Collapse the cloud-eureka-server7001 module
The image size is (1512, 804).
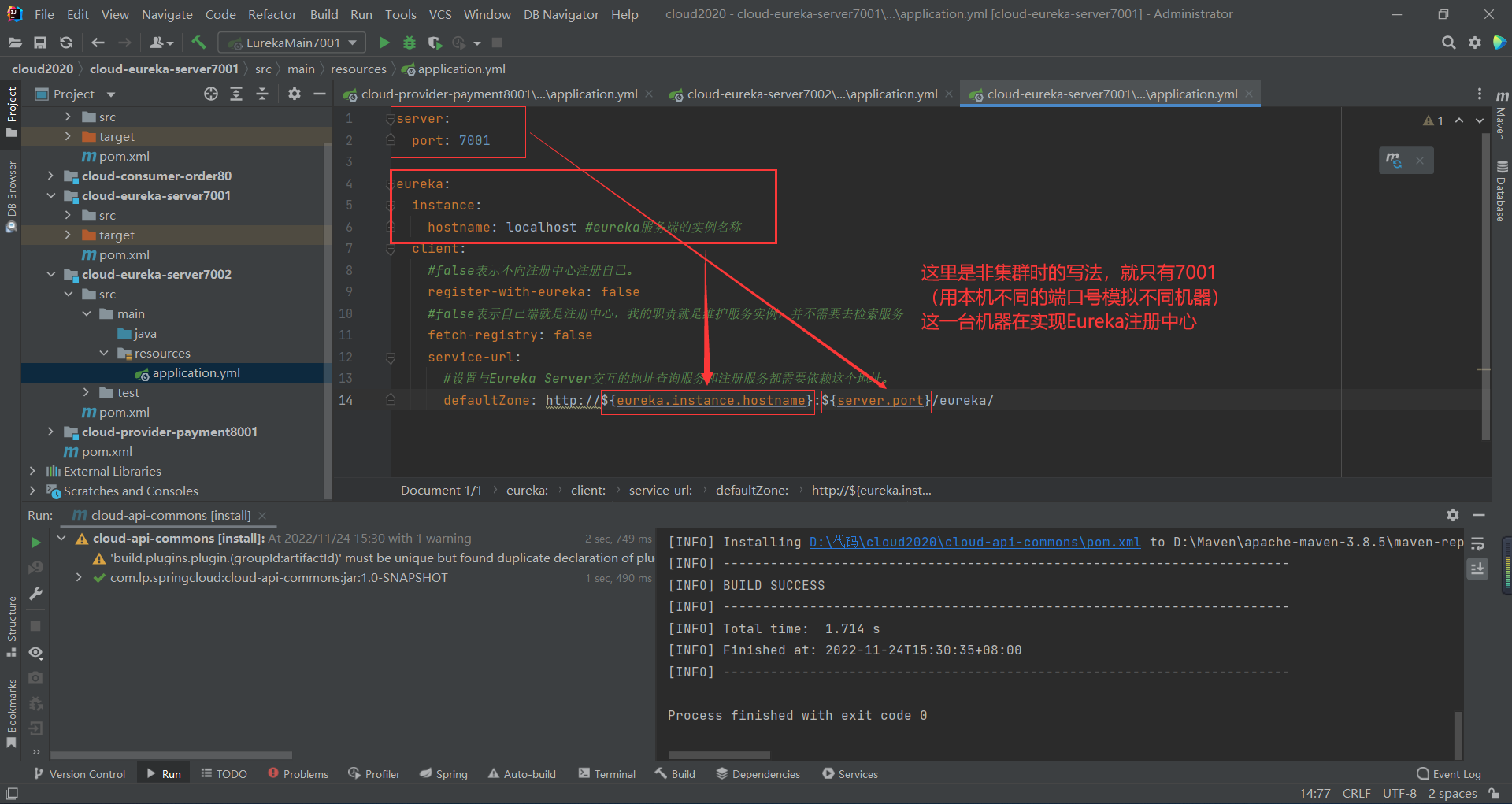pyautogui.click(x=51, y=195)
